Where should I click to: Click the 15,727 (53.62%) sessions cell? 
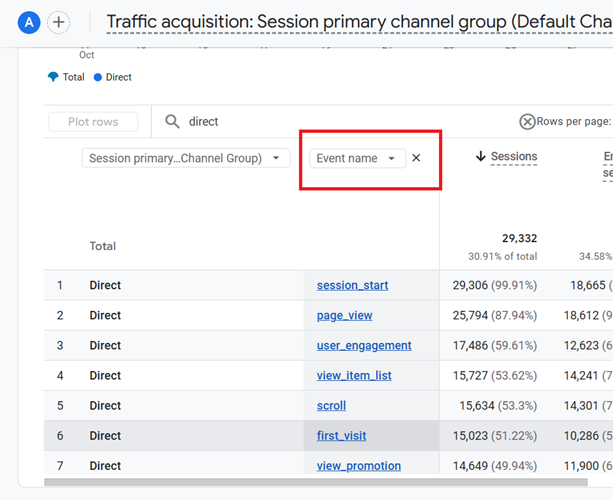click(495, 376)
